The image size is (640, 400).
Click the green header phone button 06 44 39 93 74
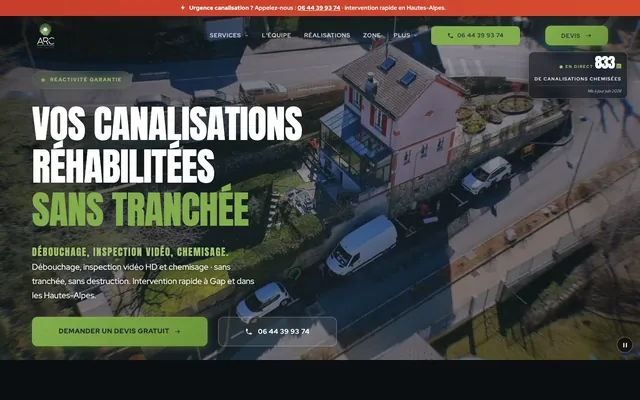(476, 36)
